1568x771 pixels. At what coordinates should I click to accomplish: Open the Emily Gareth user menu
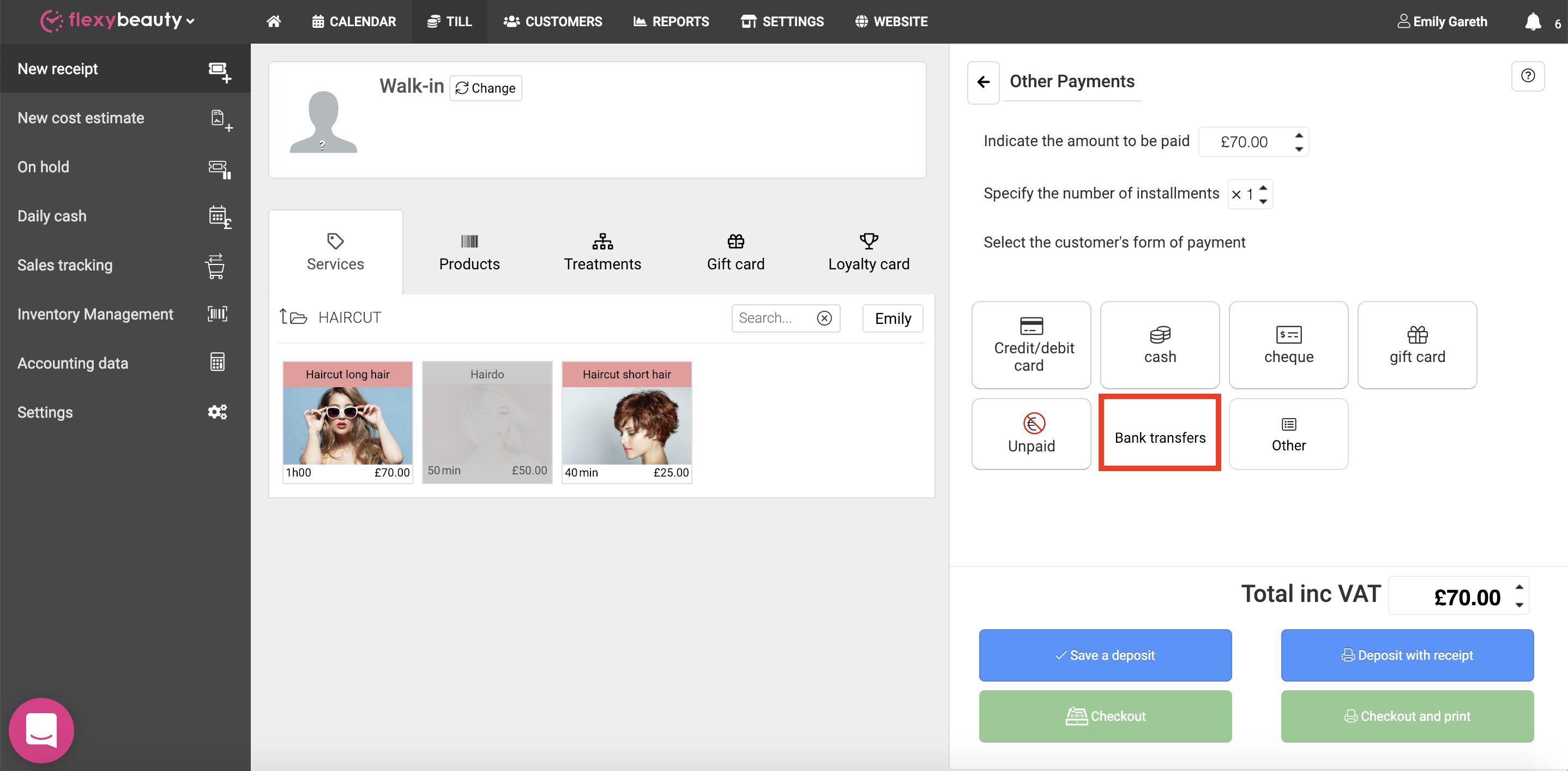click(1442, 21)
